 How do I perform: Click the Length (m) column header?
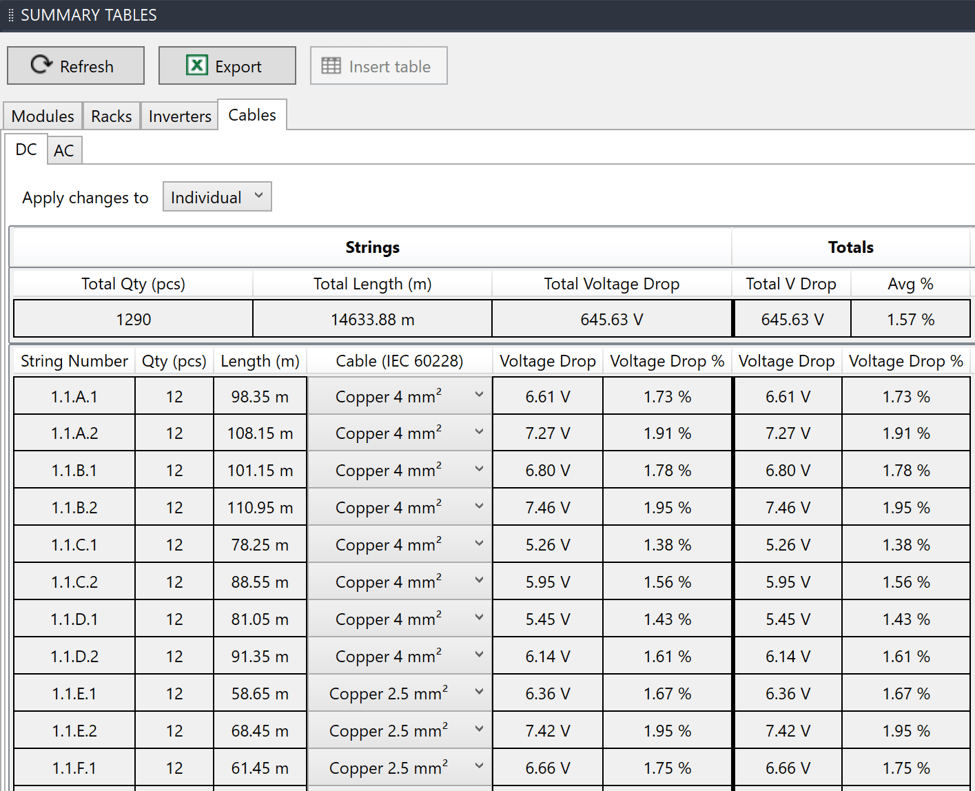pos(260,361)
